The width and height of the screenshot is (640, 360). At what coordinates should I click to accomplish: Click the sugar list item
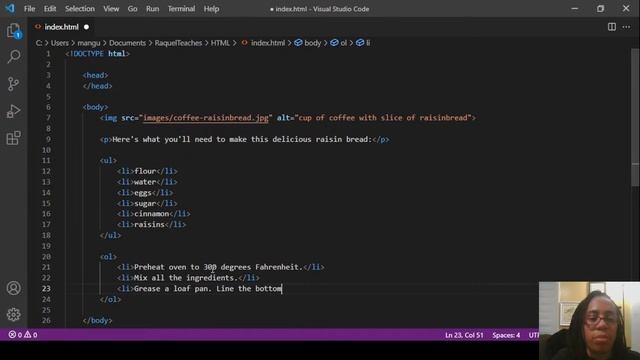[x=147, y=203]
